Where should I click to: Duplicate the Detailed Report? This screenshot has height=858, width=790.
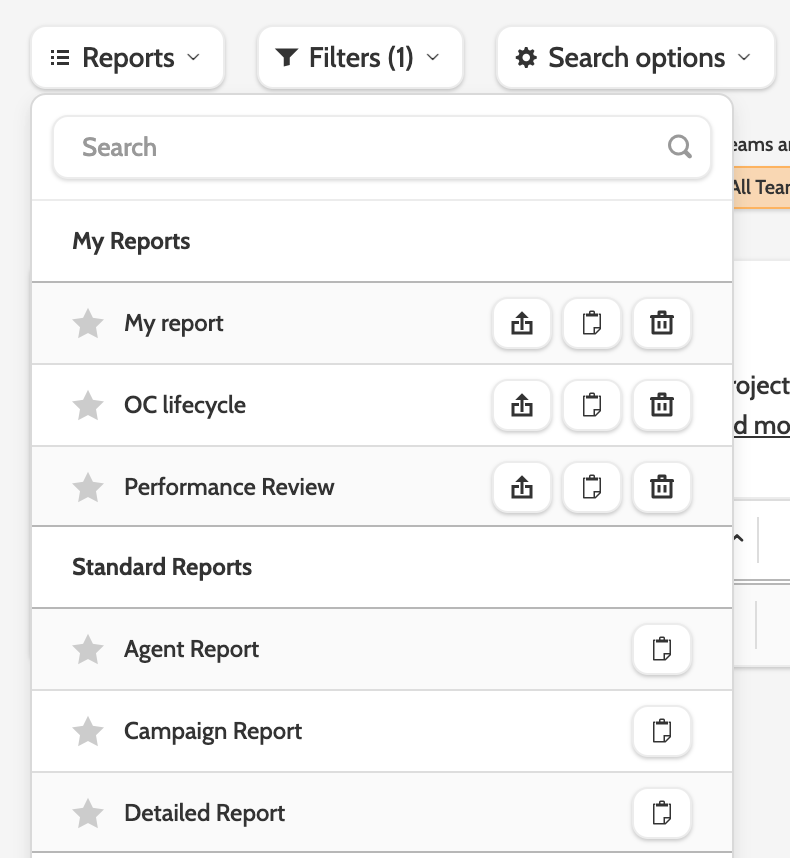coord(662,813)
